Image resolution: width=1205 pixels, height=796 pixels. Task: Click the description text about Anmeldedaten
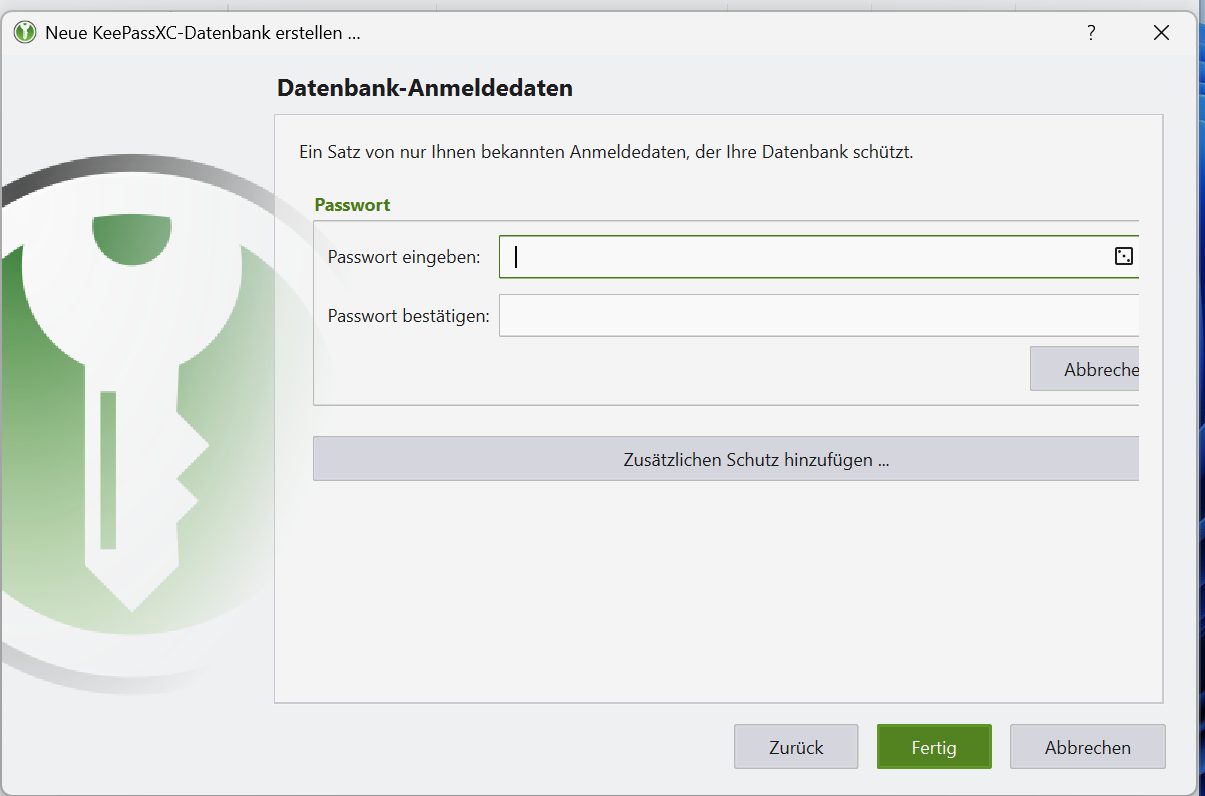point(606,153)
